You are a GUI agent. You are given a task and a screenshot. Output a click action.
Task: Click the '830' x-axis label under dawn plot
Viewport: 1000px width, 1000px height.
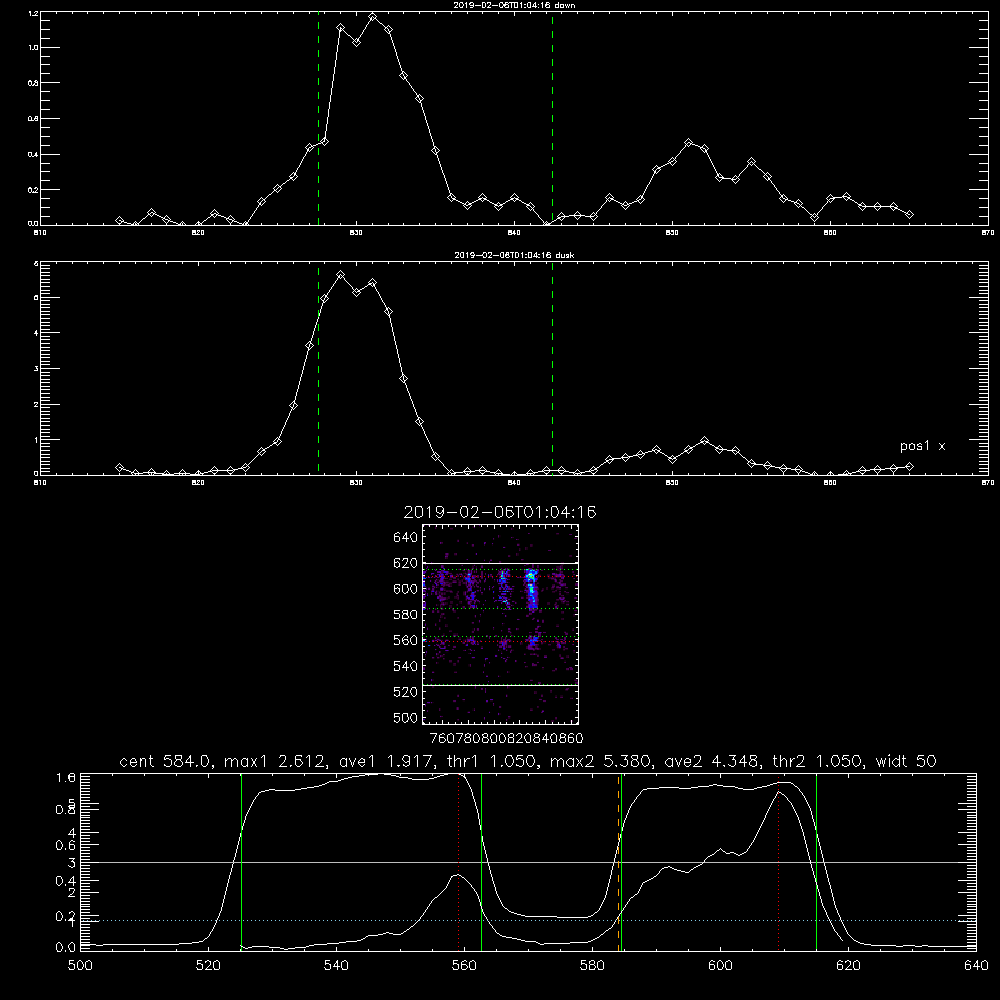point(356,233)
